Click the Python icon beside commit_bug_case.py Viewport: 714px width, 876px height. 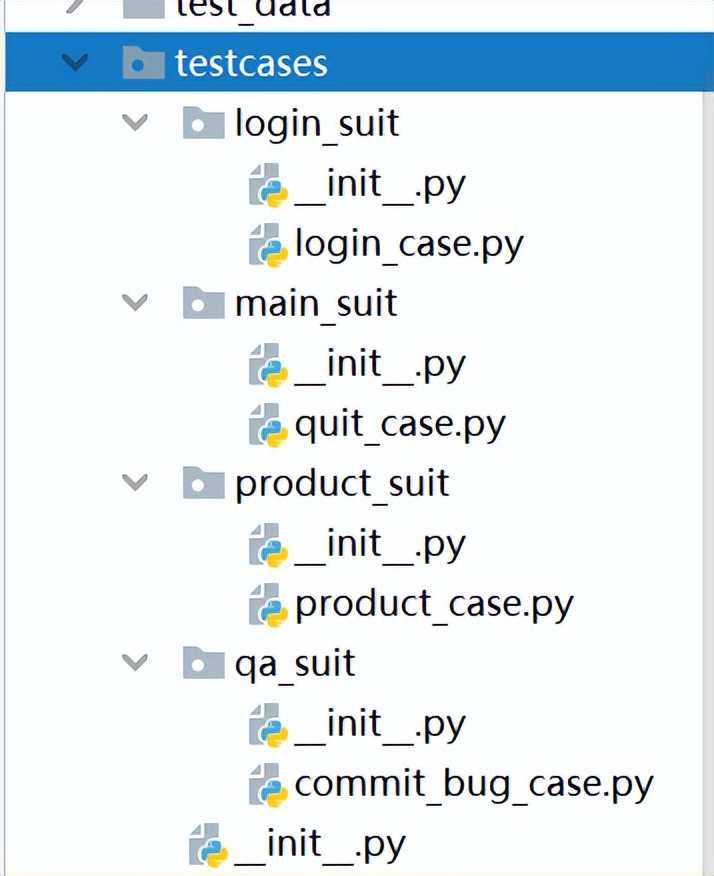click(268, 784)
